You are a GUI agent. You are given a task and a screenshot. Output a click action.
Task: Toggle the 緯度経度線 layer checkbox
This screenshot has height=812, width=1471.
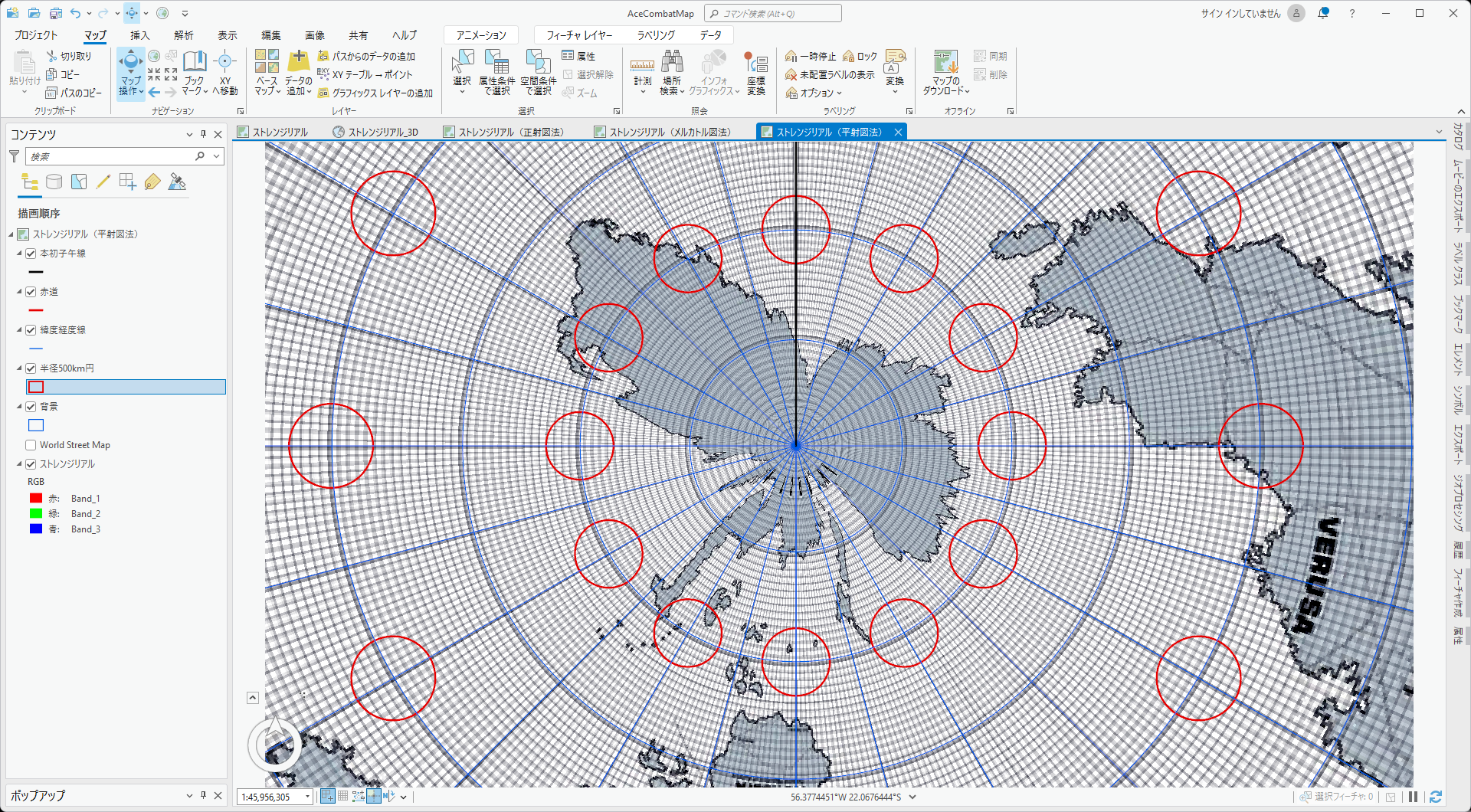(x=31, y=330)
